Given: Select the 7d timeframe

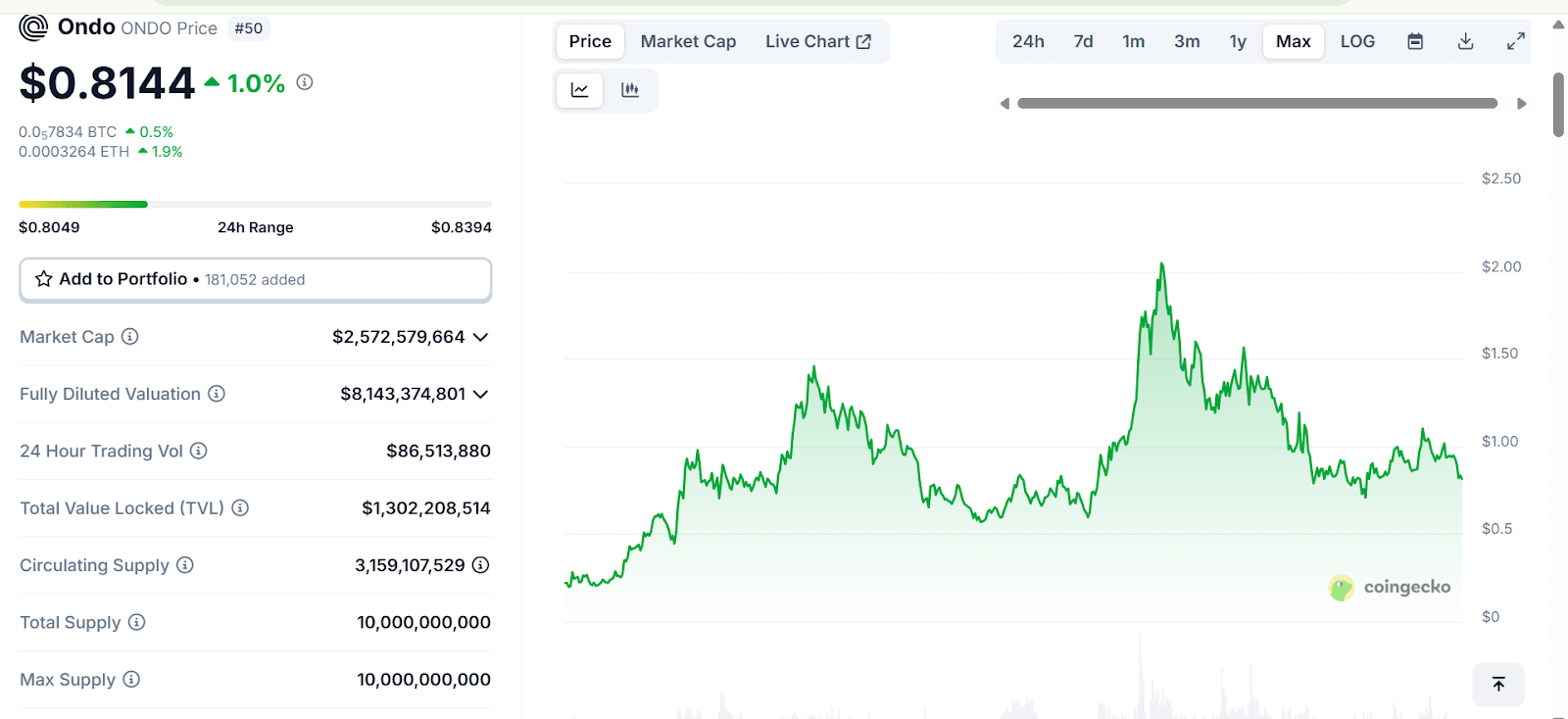Looking at the screenshot, I should click(x=1083, y=41).
